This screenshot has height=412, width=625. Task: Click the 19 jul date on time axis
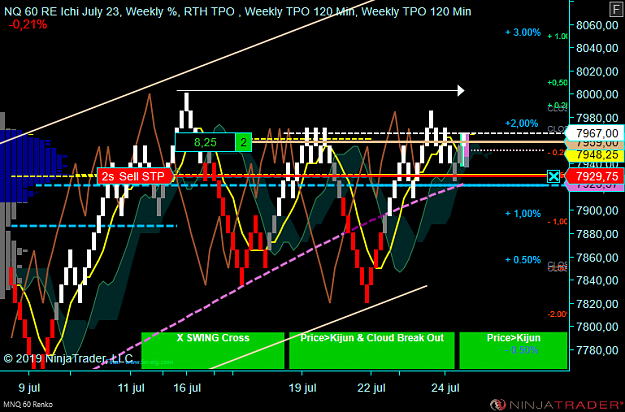tap(302, 388)
